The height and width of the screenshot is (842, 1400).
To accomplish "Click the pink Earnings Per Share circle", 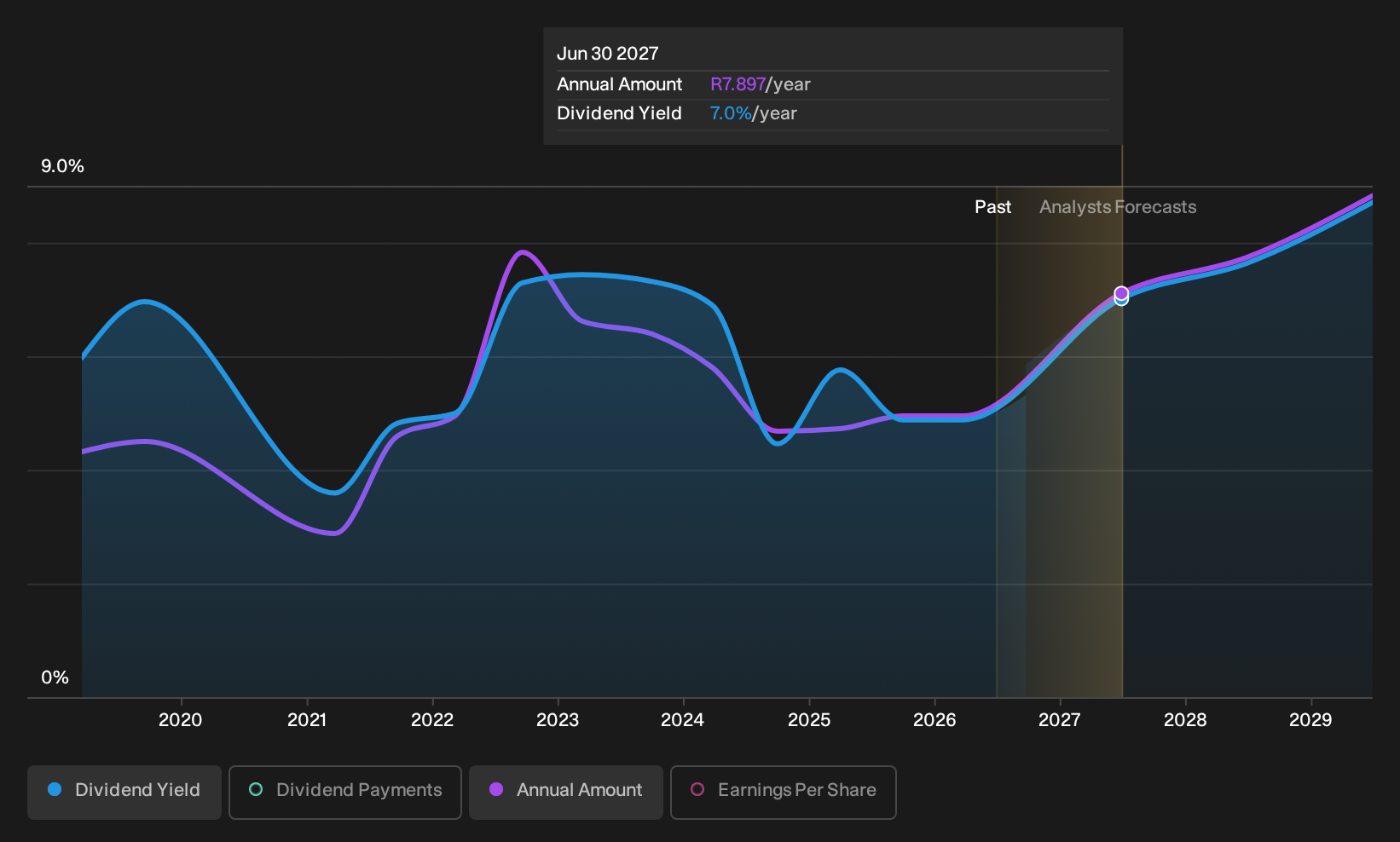I will click(697, 789).
